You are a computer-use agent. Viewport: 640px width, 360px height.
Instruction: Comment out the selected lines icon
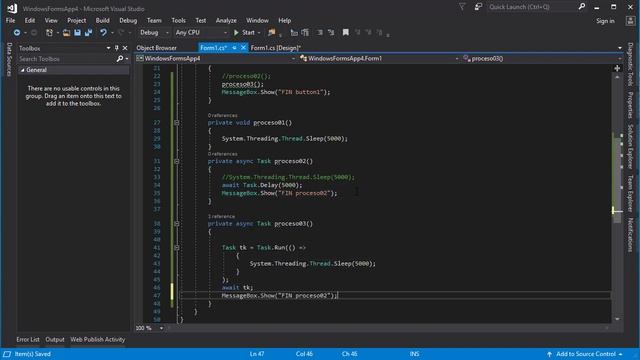[320, 33]
